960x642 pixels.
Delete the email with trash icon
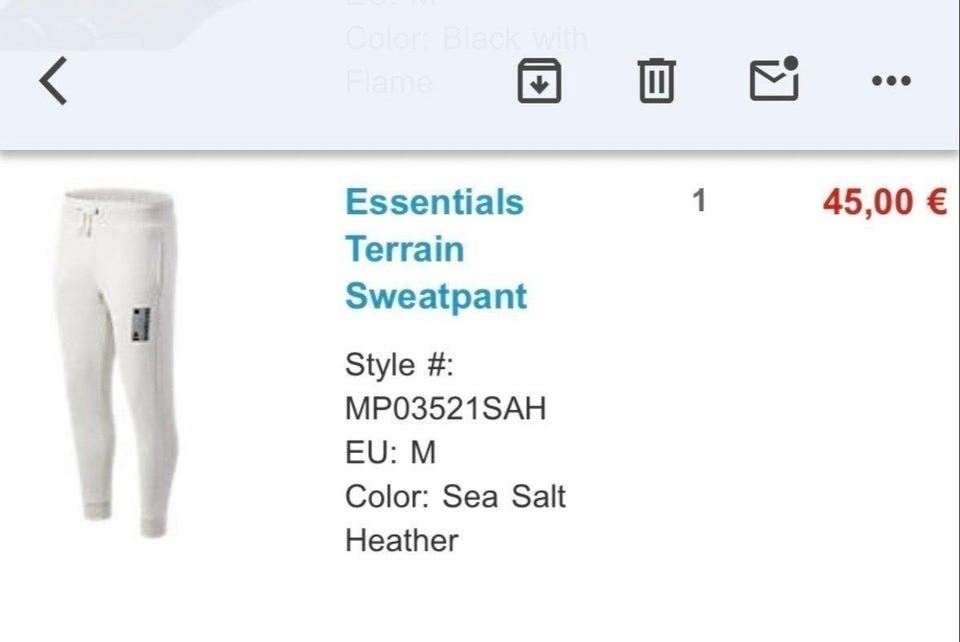pos(657,81)
